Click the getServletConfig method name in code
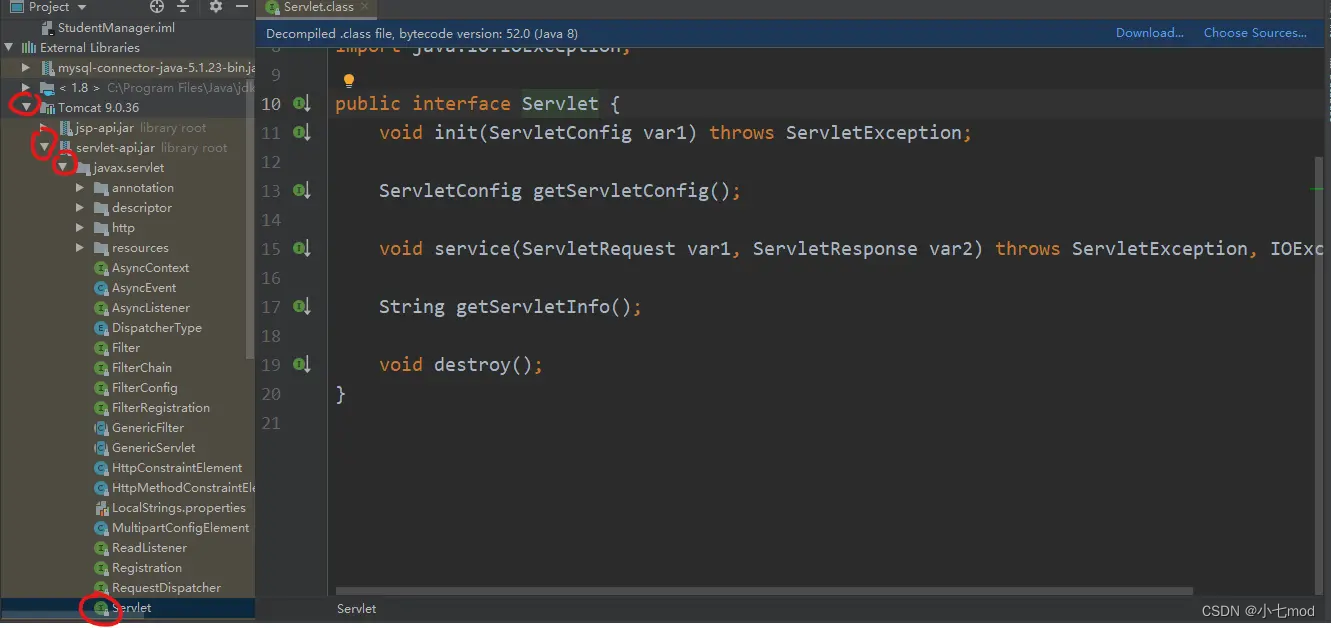Image resolution: width=1331 pixels, height=628 pixels. tap(620, 191)
